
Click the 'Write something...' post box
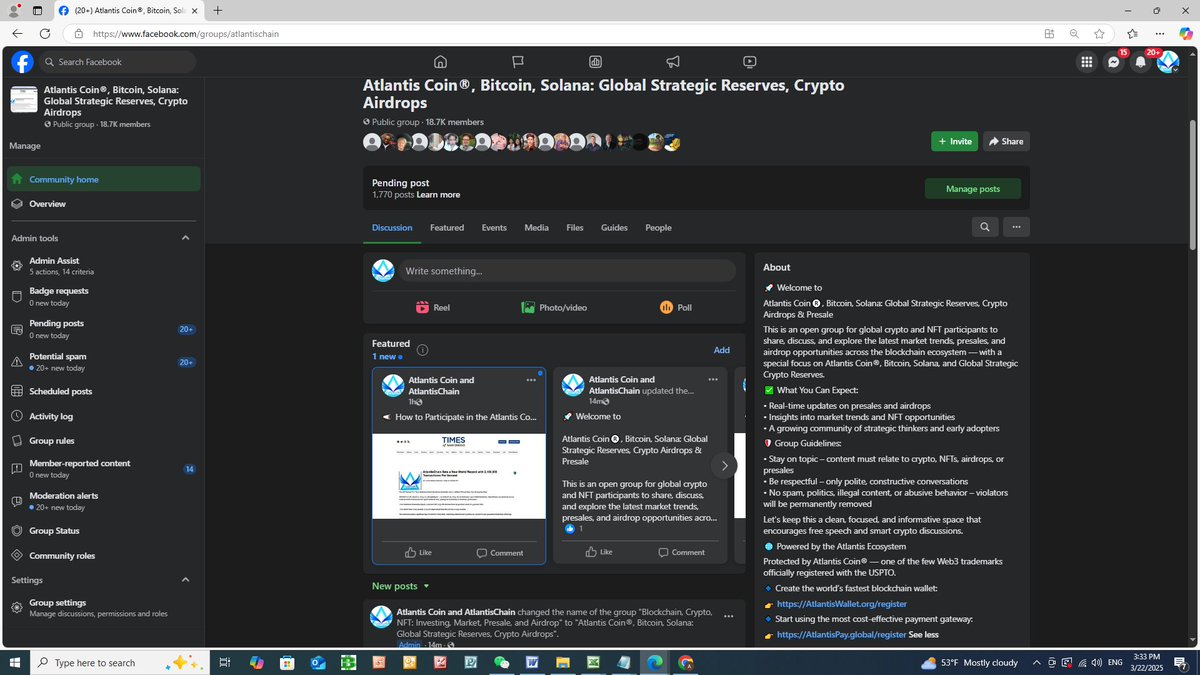(x=567, y=271)
